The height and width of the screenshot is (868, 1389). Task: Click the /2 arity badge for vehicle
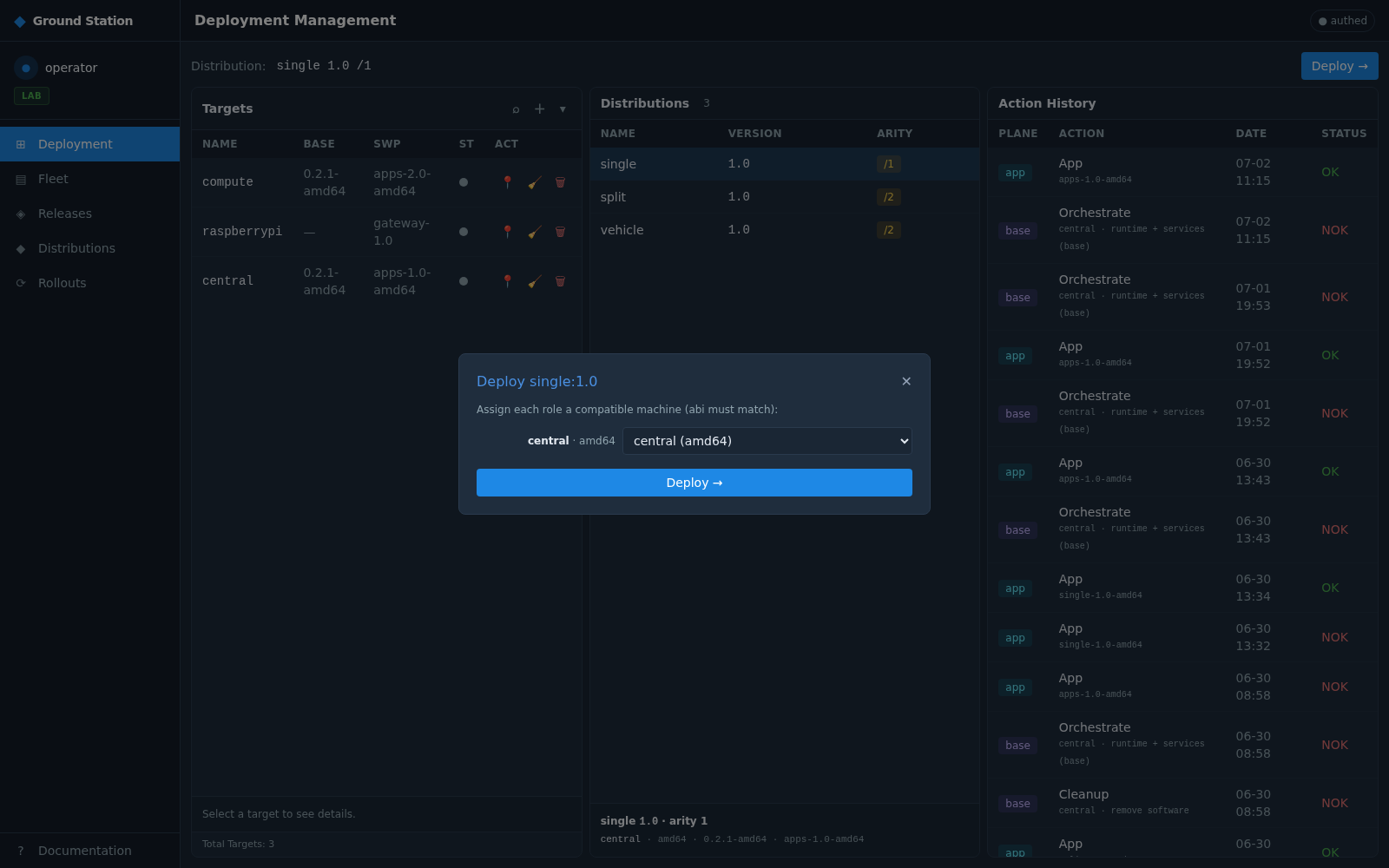point(888,230)
